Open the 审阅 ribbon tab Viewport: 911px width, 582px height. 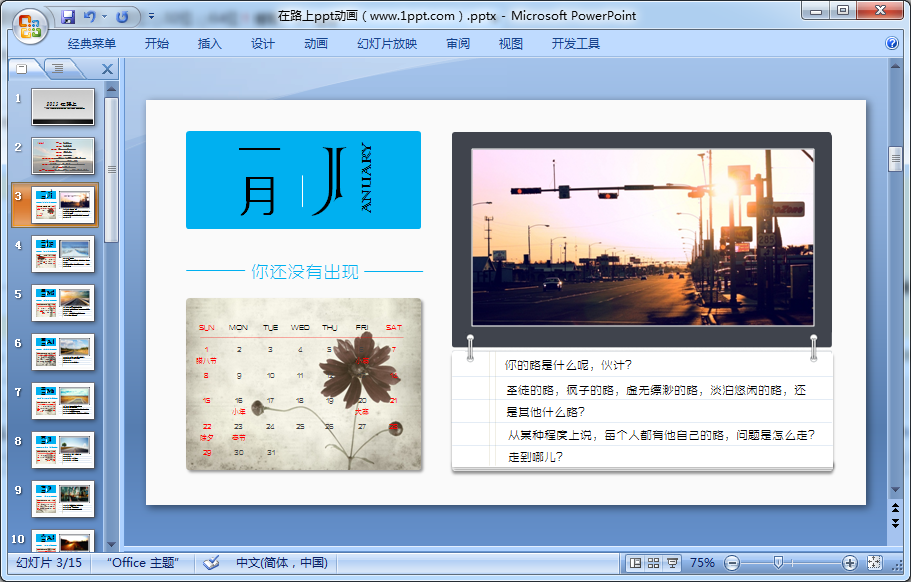tap(458, 44)
